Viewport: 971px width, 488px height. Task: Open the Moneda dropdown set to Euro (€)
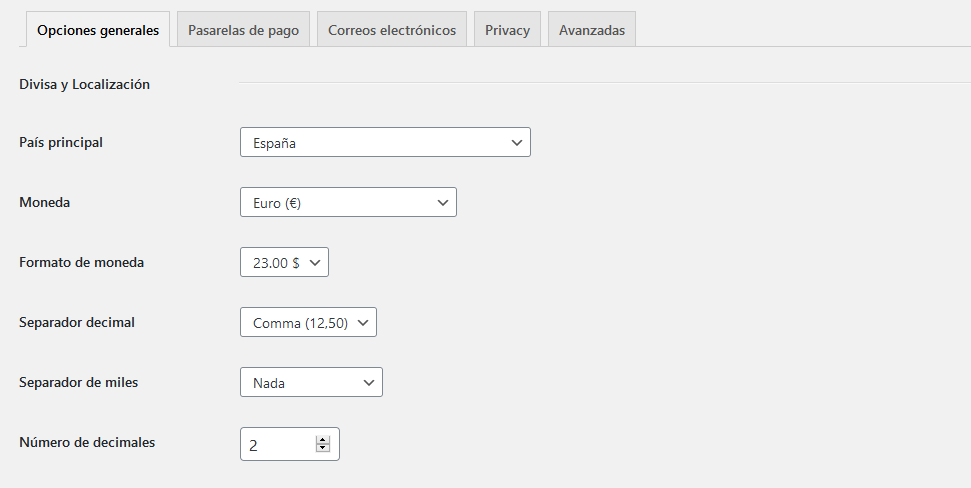348,203
